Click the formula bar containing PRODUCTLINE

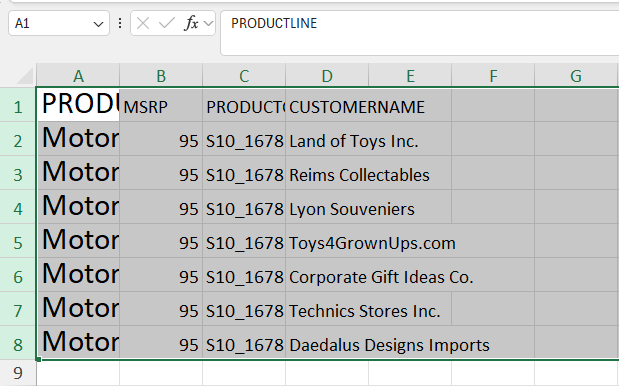[420, 33]
